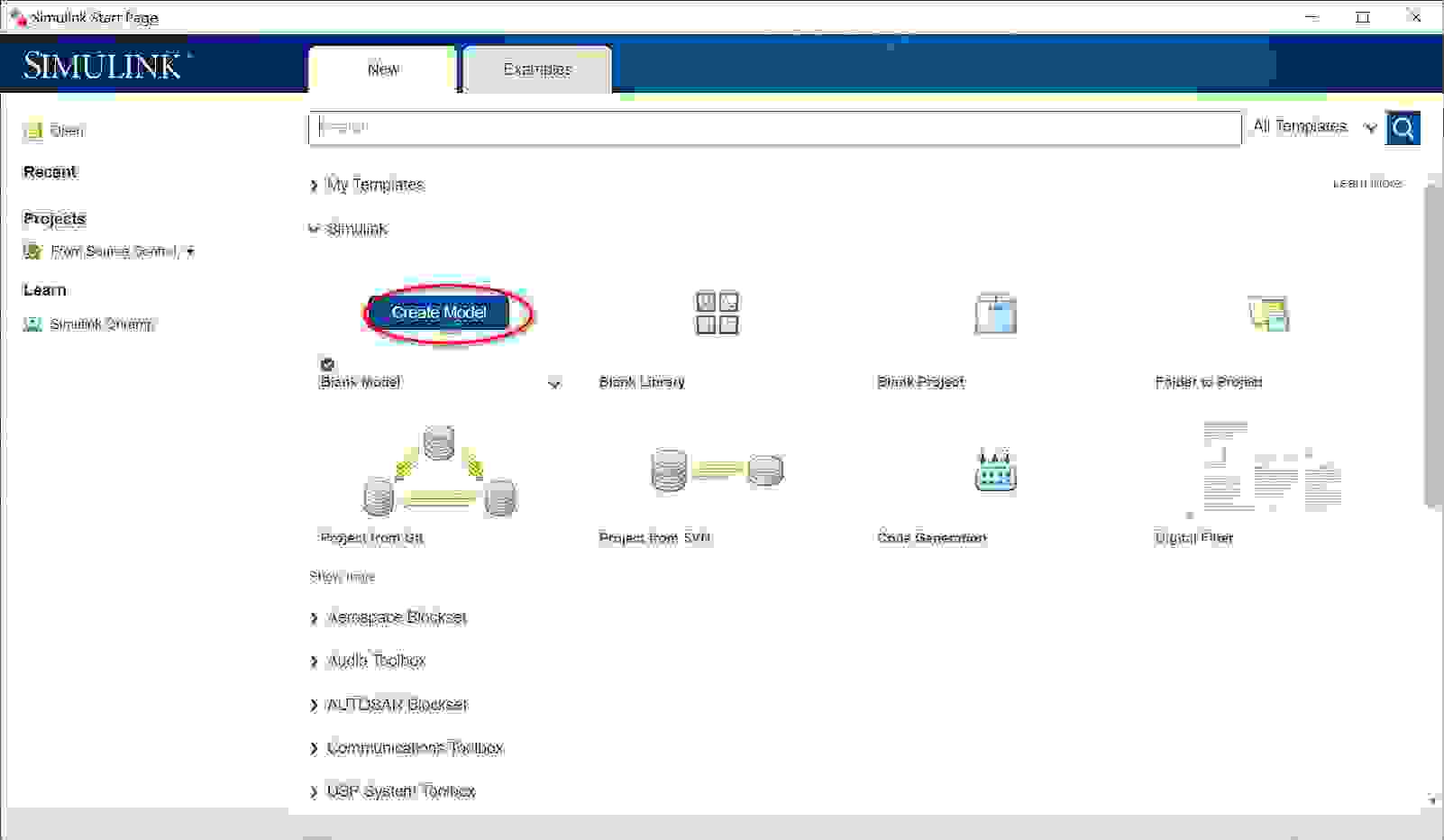Select the Blank Project template icon
The height and width of the screenshot is (840, 1444).
pyautogui.click(x=995, y=314)
